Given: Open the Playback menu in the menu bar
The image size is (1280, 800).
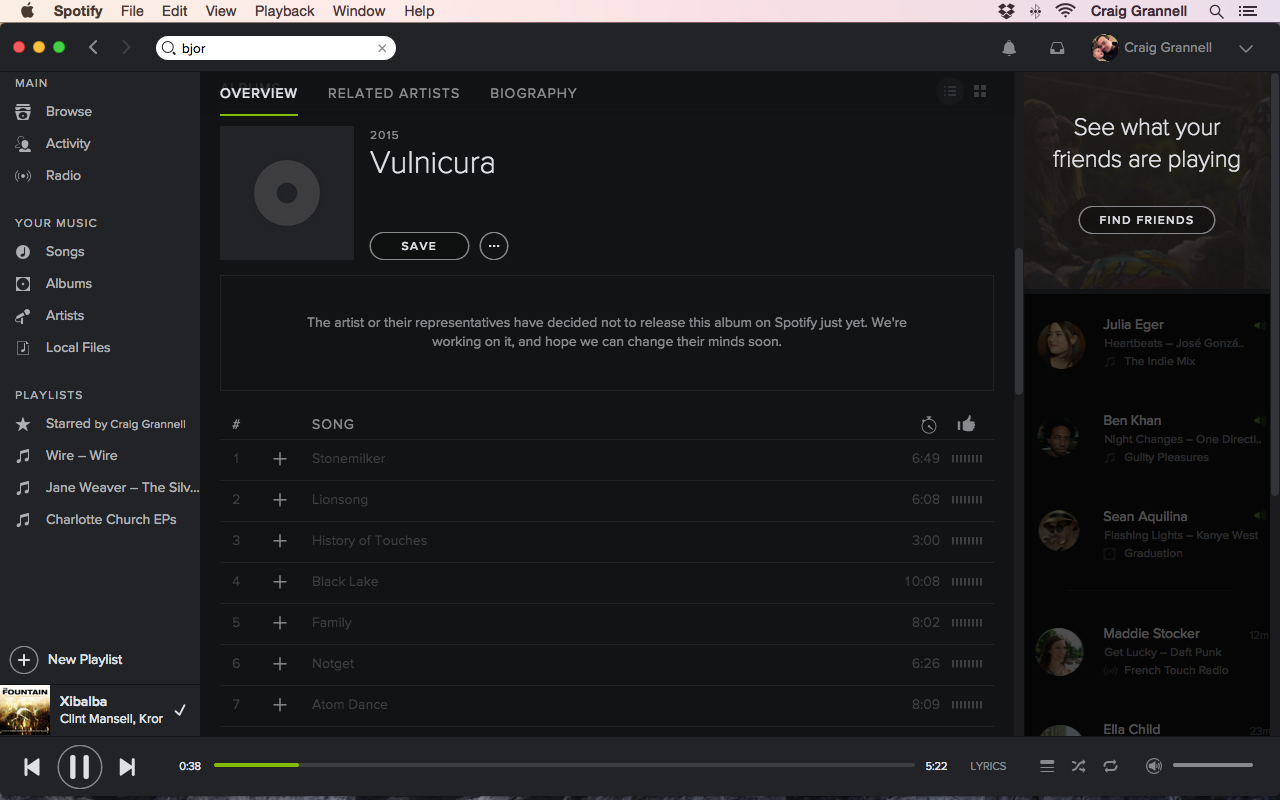Looking at the screenshot, I should click(285, 11).
